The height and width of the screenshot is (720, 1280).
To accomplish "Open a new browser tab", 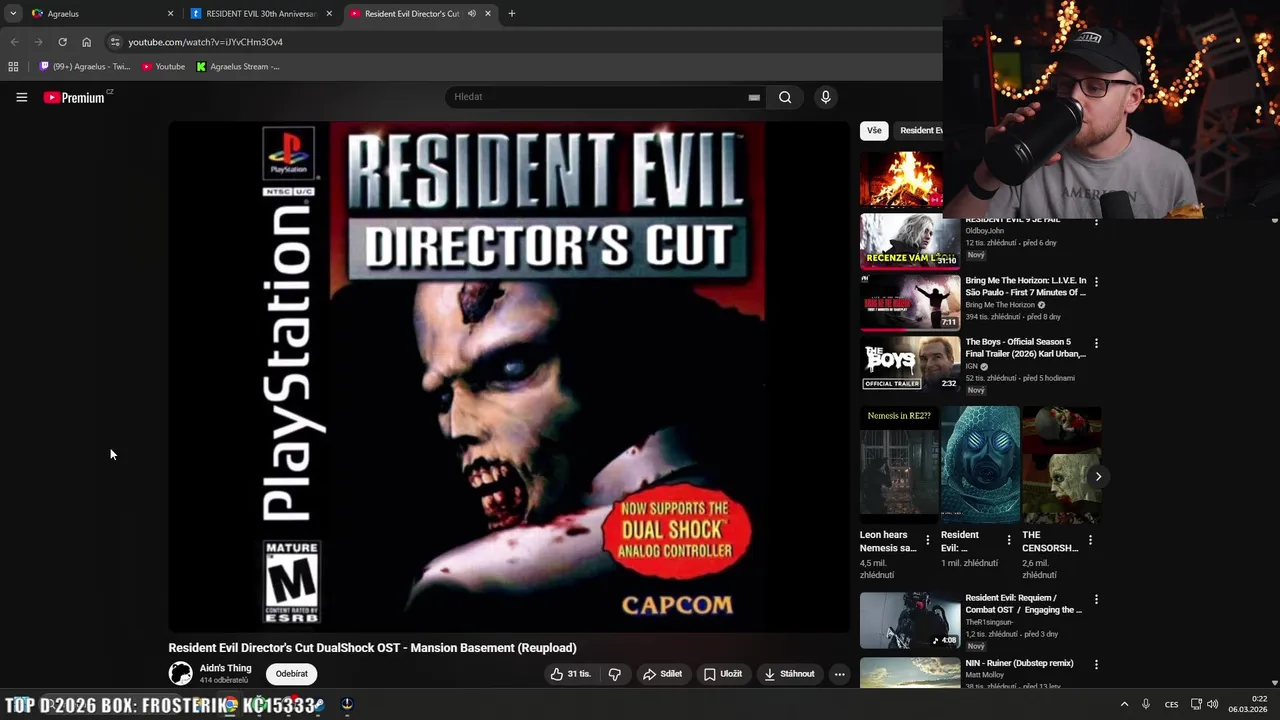I will (x=512, y=14).
